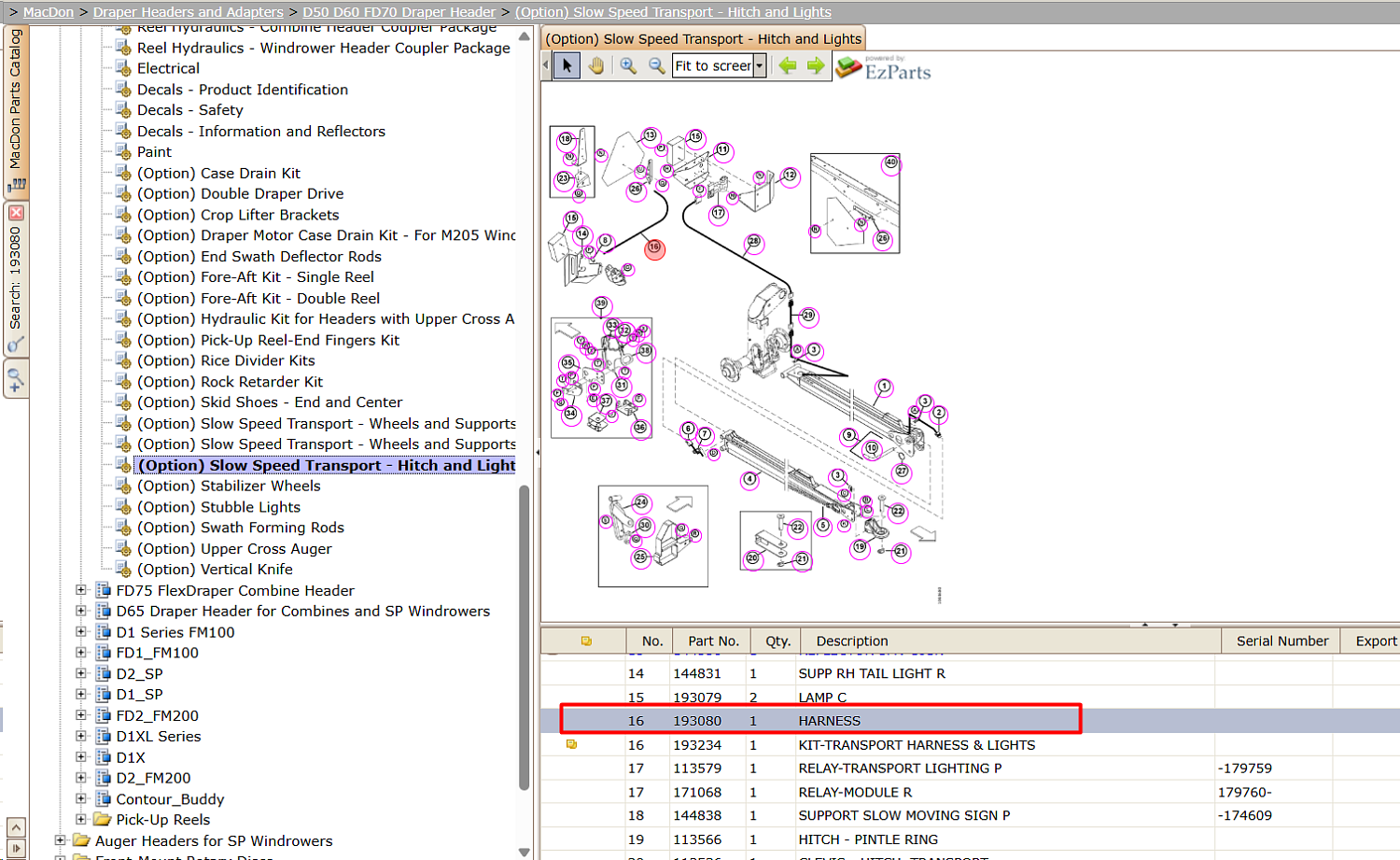The height and width of the screenshot is (860, 1400).
Task: Select the arrow pointer tool
Action: (x=567, y=65)
